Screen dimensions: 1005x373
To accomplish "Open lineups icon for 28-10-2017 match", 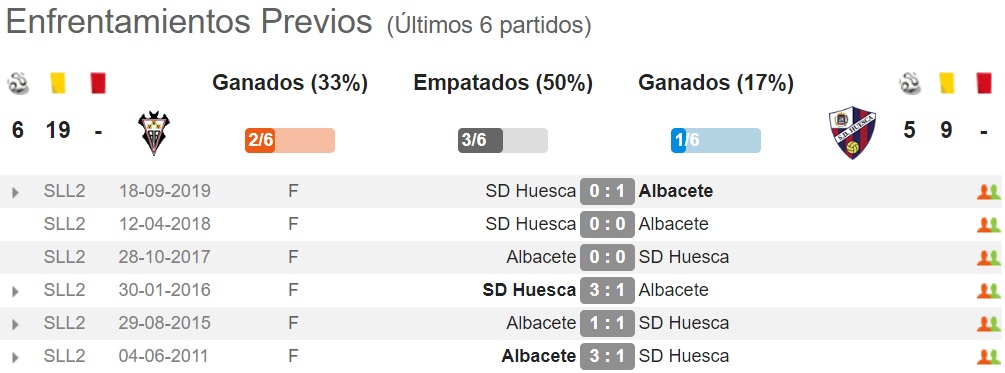I will [x=988, y=258].
